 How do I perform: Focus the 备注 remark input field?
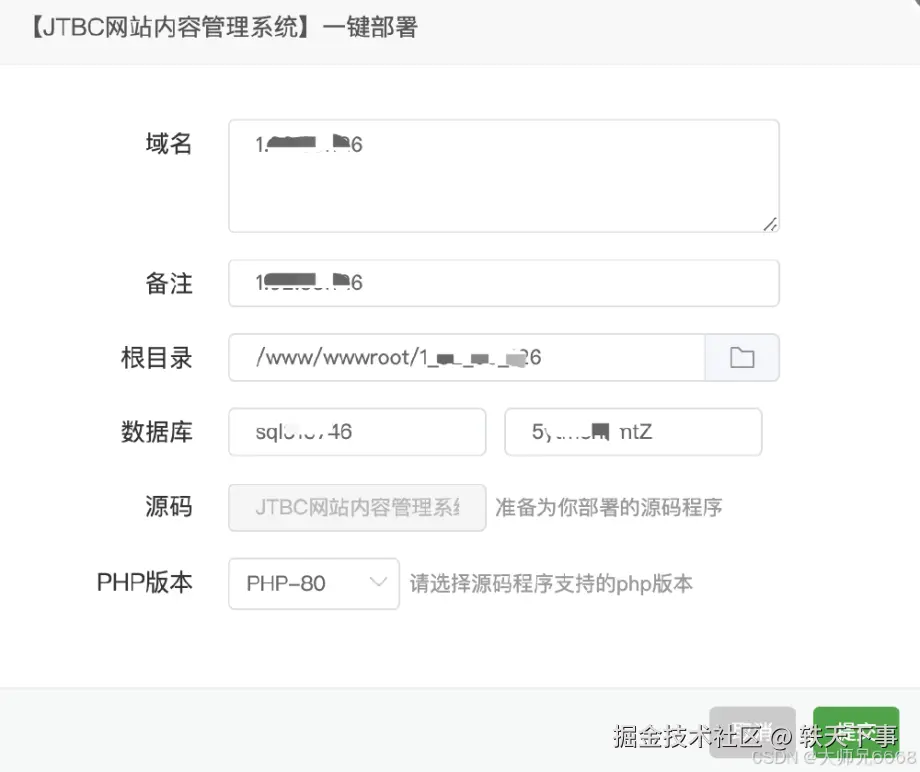[x=504, y=283]
